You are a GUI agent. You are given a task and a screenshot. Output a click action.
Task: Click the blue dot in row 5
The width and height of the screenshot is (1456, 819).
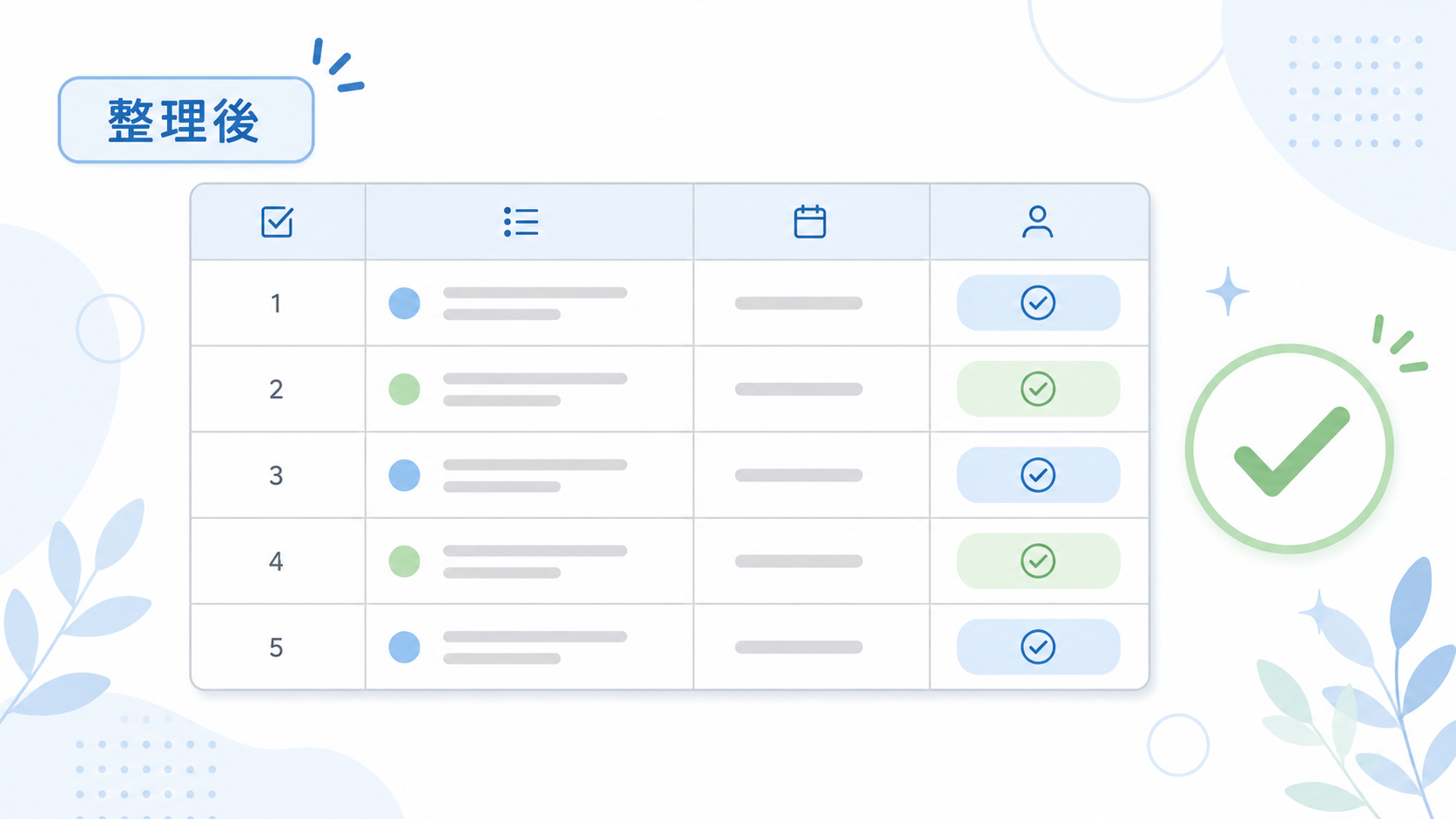[404, 647]
